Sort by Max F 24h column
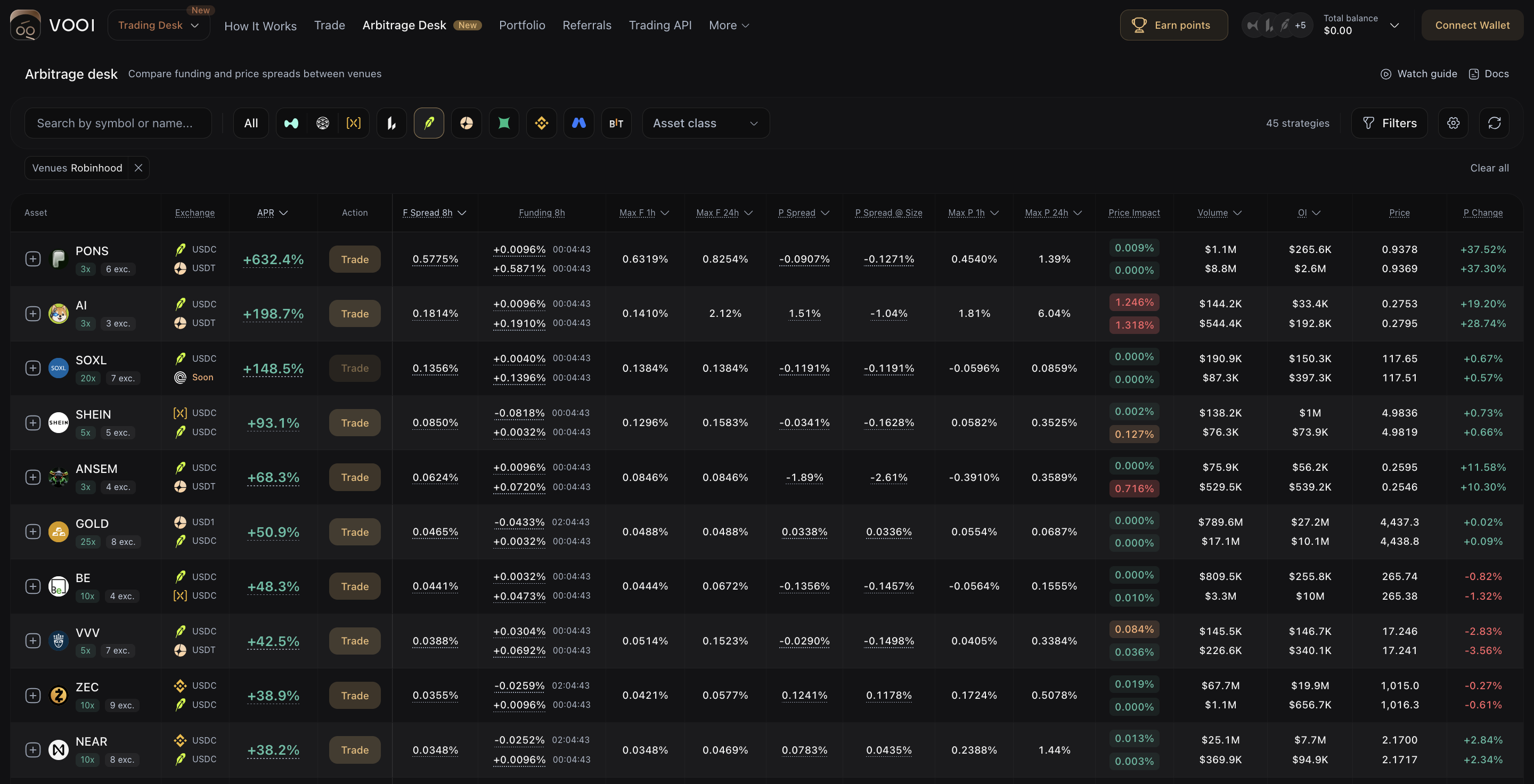 725,213
